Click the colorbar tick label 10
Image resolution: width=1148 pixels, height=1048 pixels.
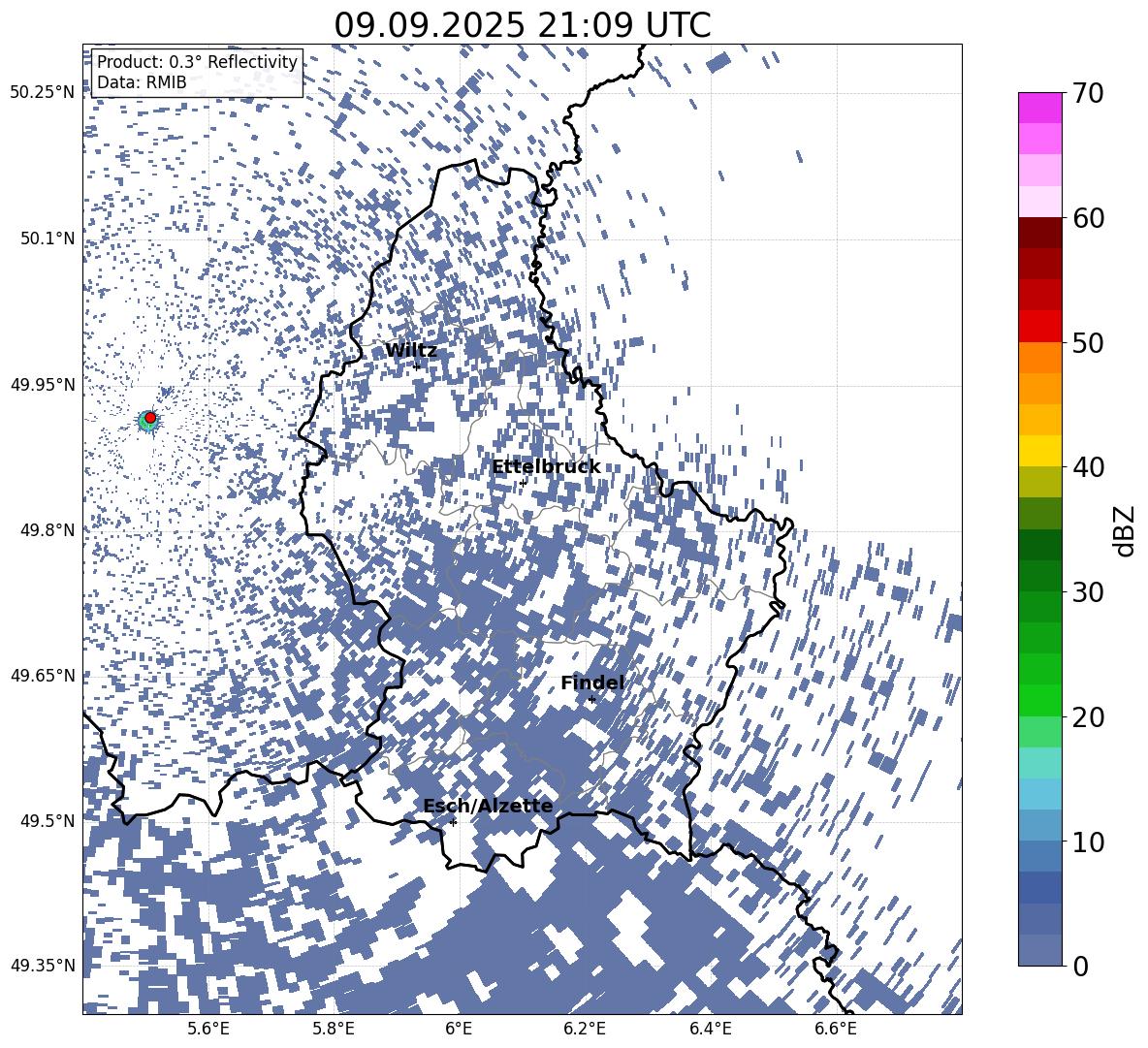1088,842
